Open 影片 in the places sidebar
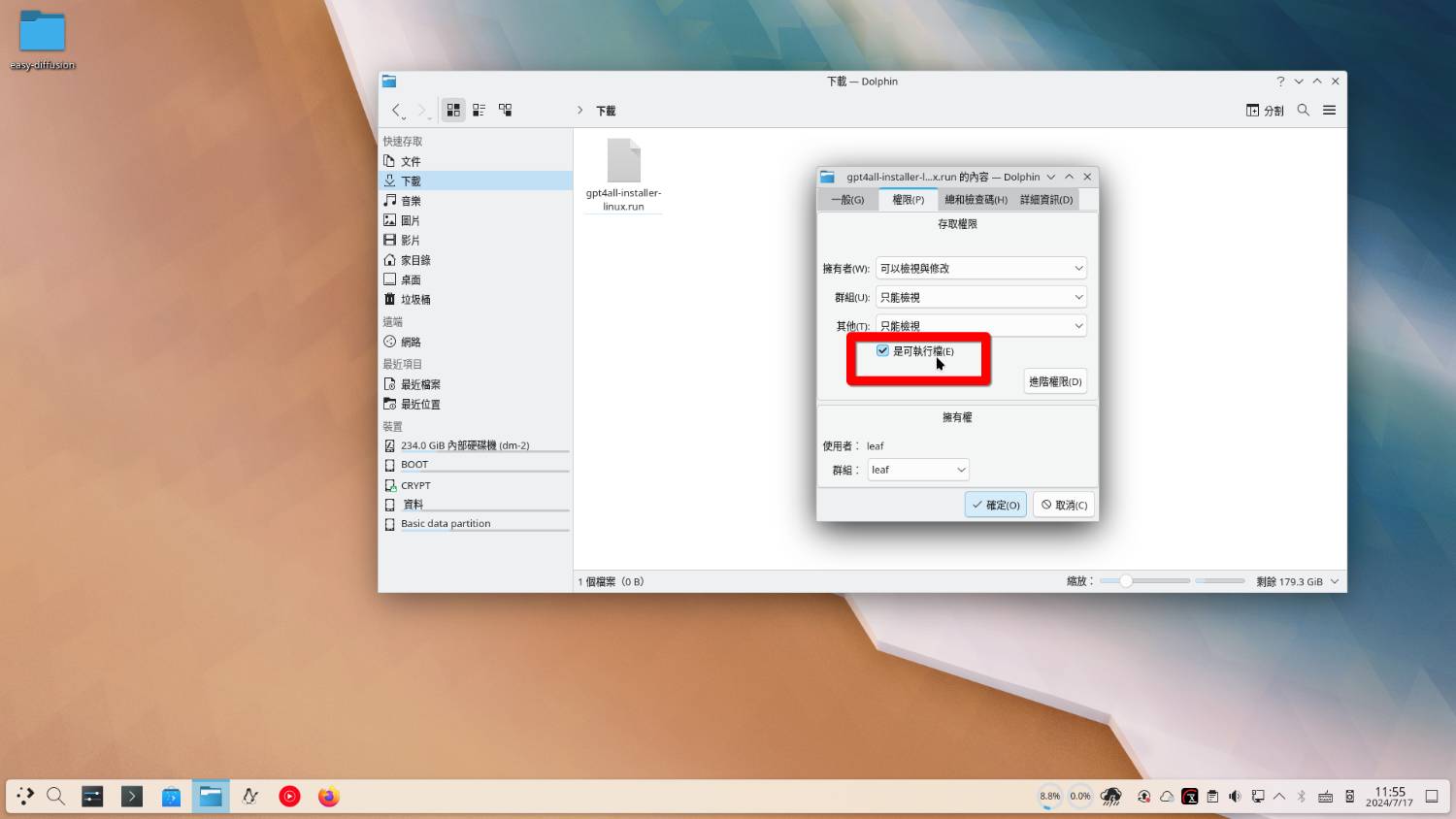 (475, 240)
